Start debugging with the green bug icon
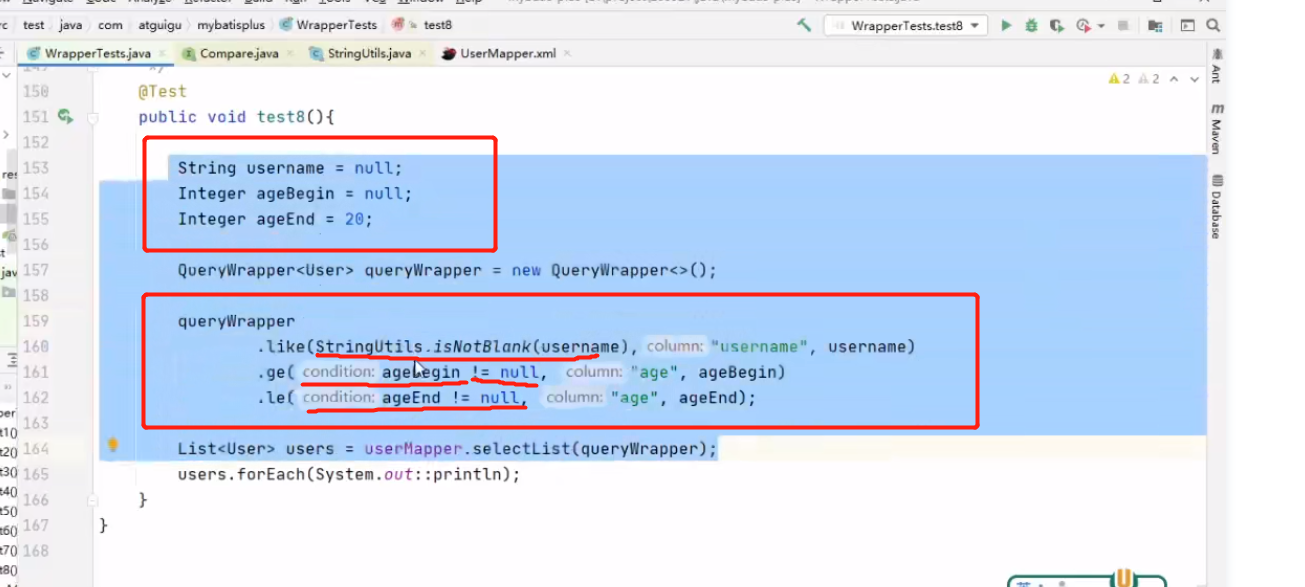Viewport: 1305px width, 587px height. click(x=1032, y=26)
